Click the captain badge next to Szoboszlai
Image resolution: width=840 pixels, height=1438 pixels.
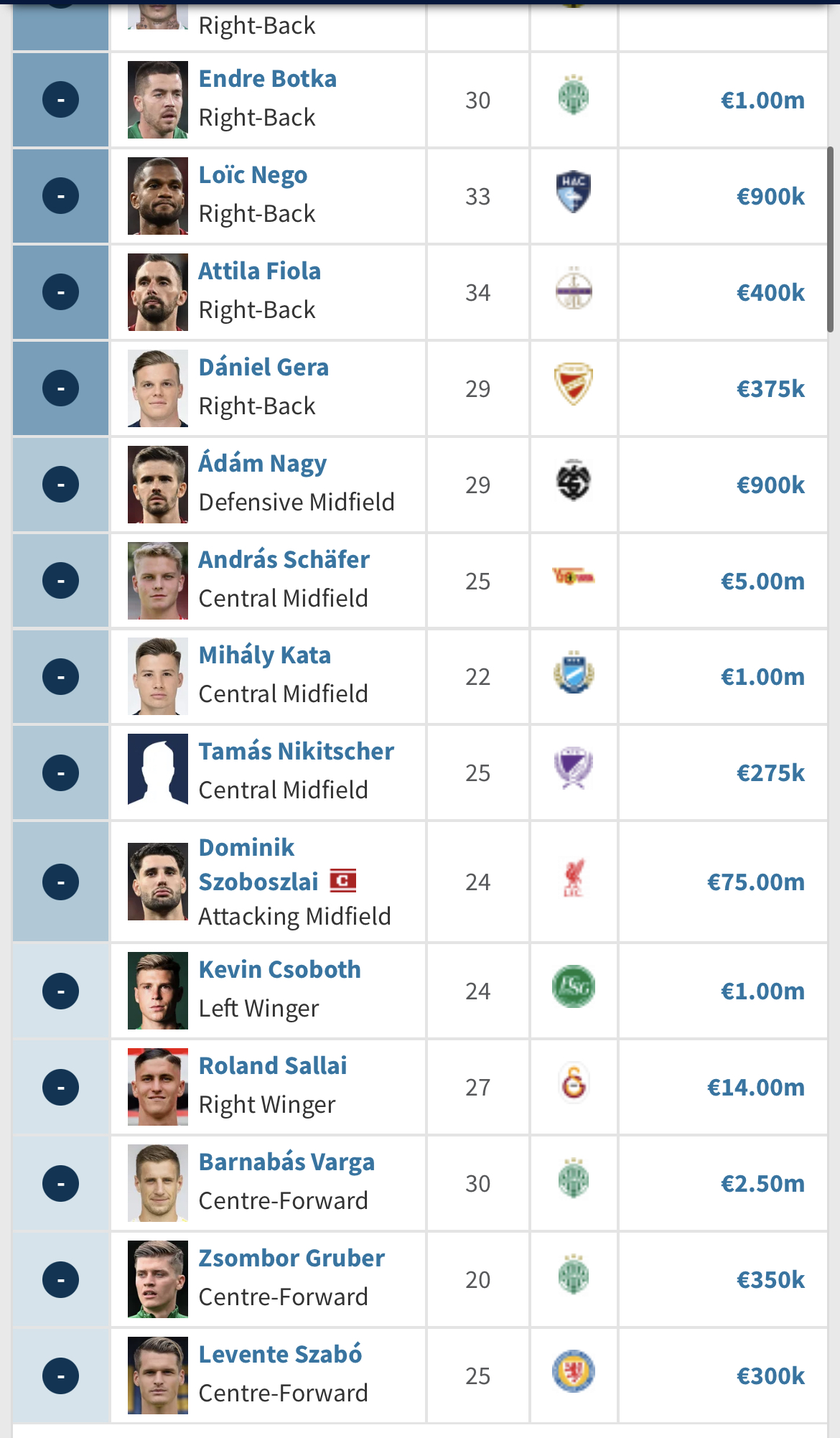(x=343, y=880)
